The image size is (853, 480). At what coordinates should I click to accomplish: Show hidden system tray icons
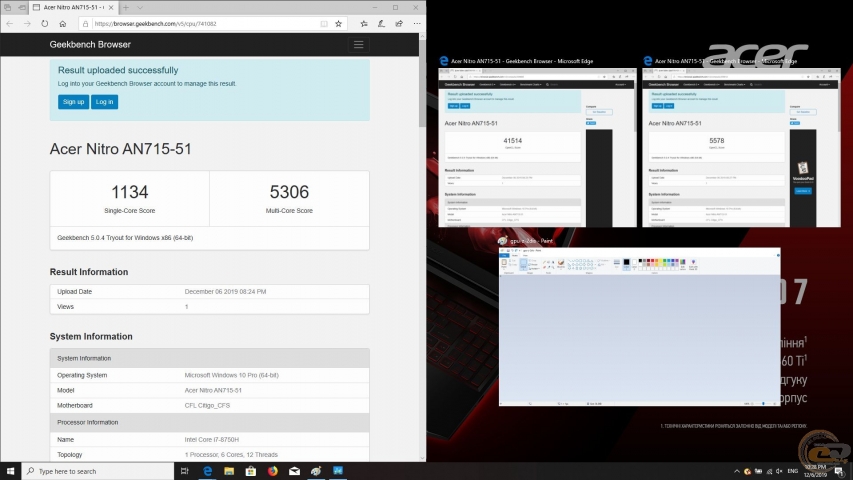tap(737, 471)
